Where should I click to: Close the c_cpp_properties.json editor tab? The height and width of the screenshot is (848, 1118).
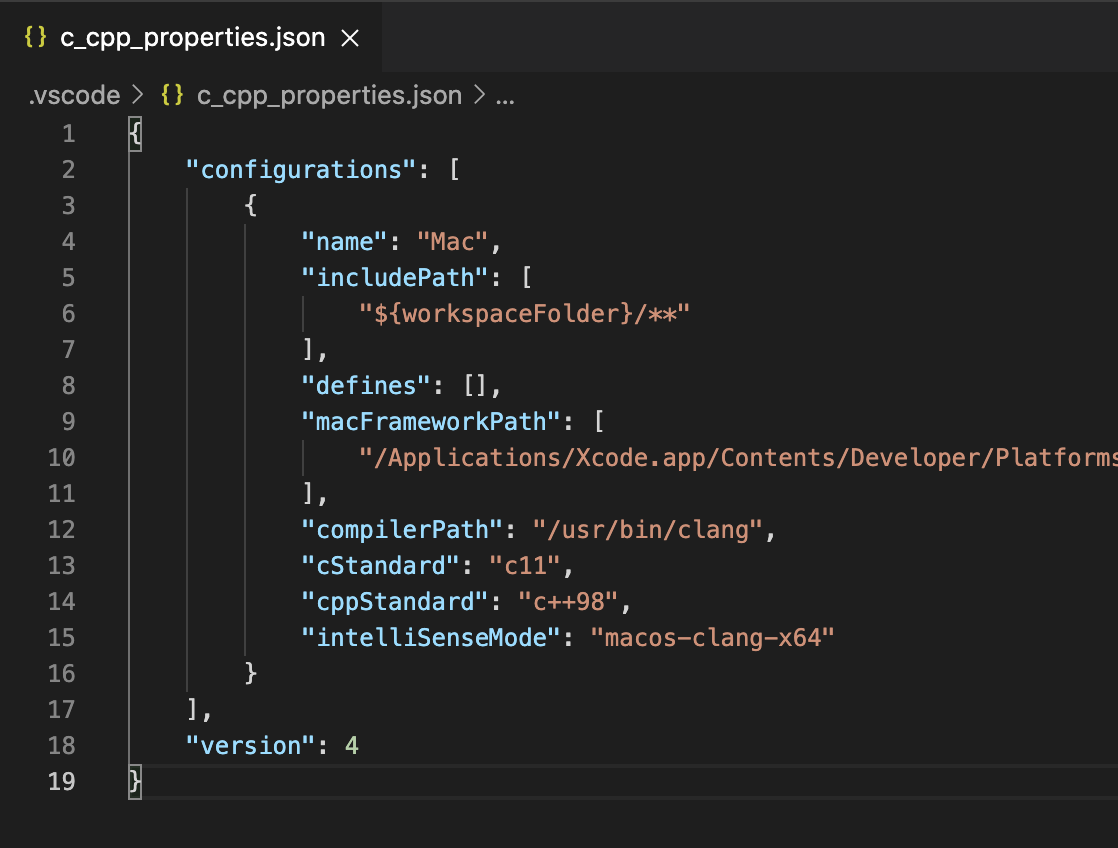coord(350,36)
